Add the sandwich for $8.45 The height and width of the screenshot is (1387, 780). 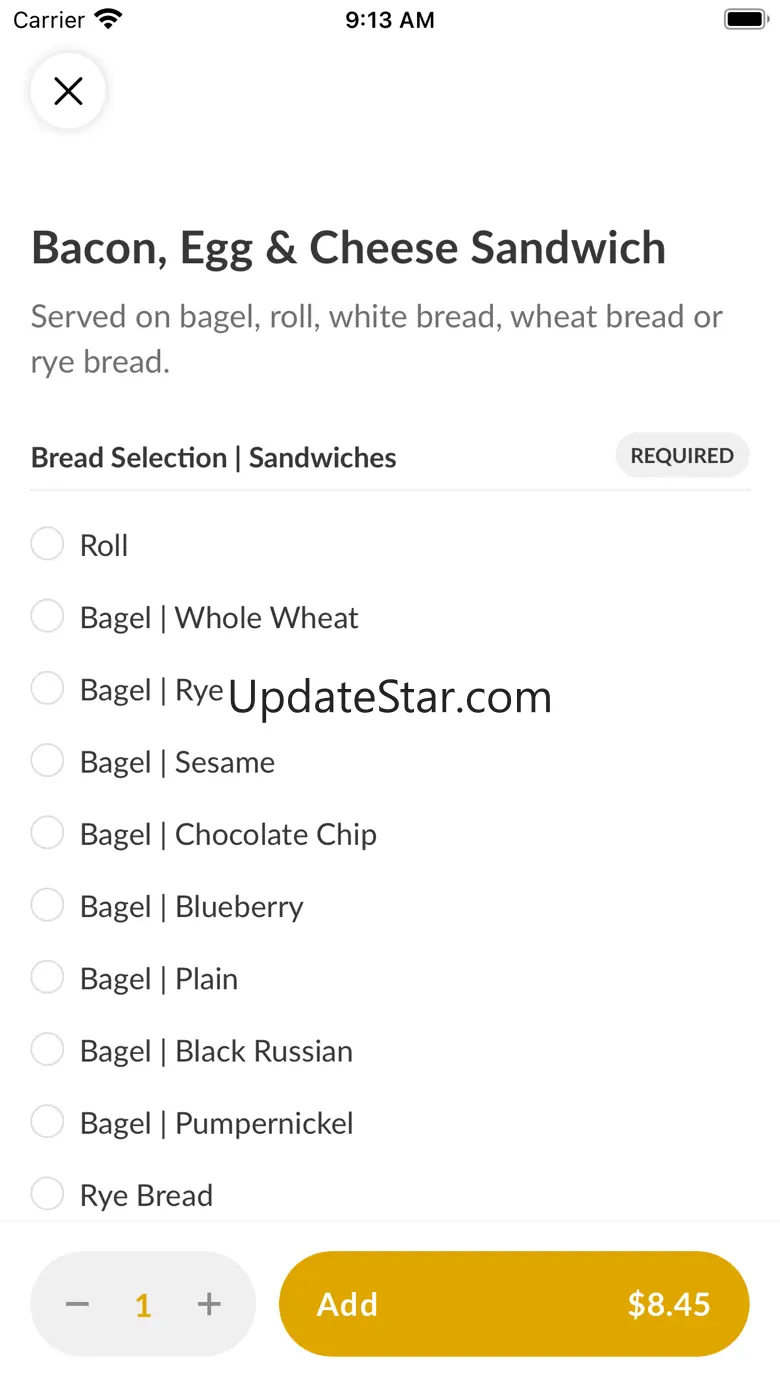tap(514, 1304)
